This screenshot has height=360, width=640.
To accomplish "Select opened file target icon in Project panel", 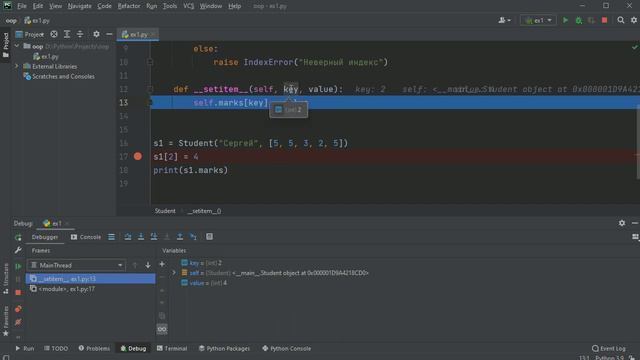I will [x=54, y=34].
